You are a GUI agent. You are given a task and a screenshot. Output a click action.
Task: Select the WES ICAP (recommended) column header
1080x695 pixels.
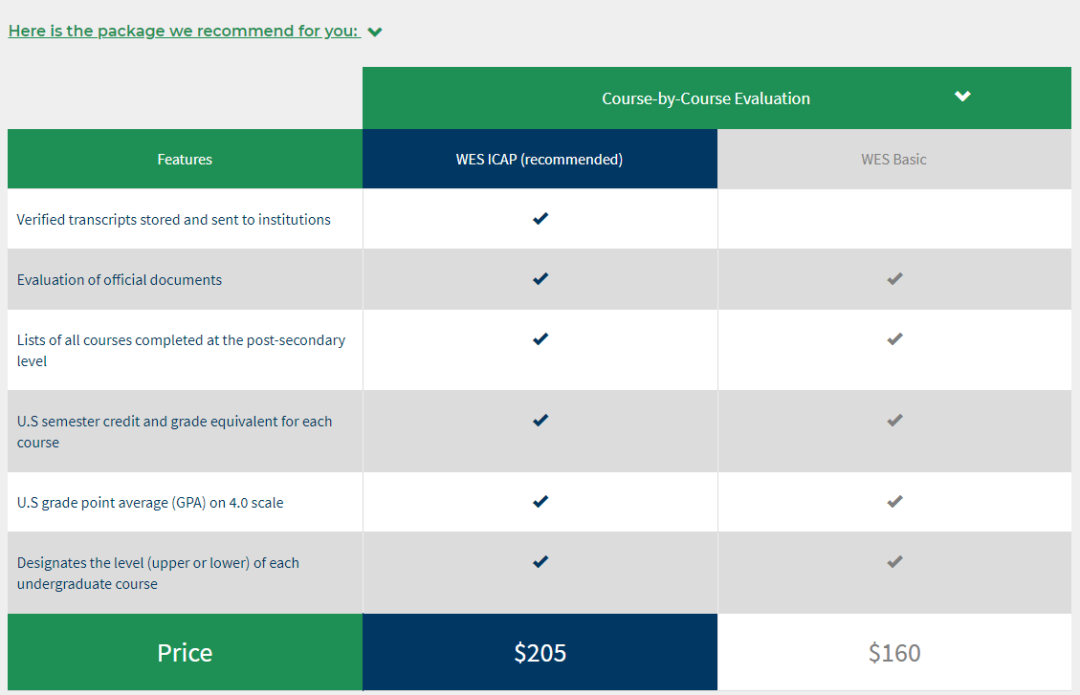pyautogui.click(x=539, y=159)
